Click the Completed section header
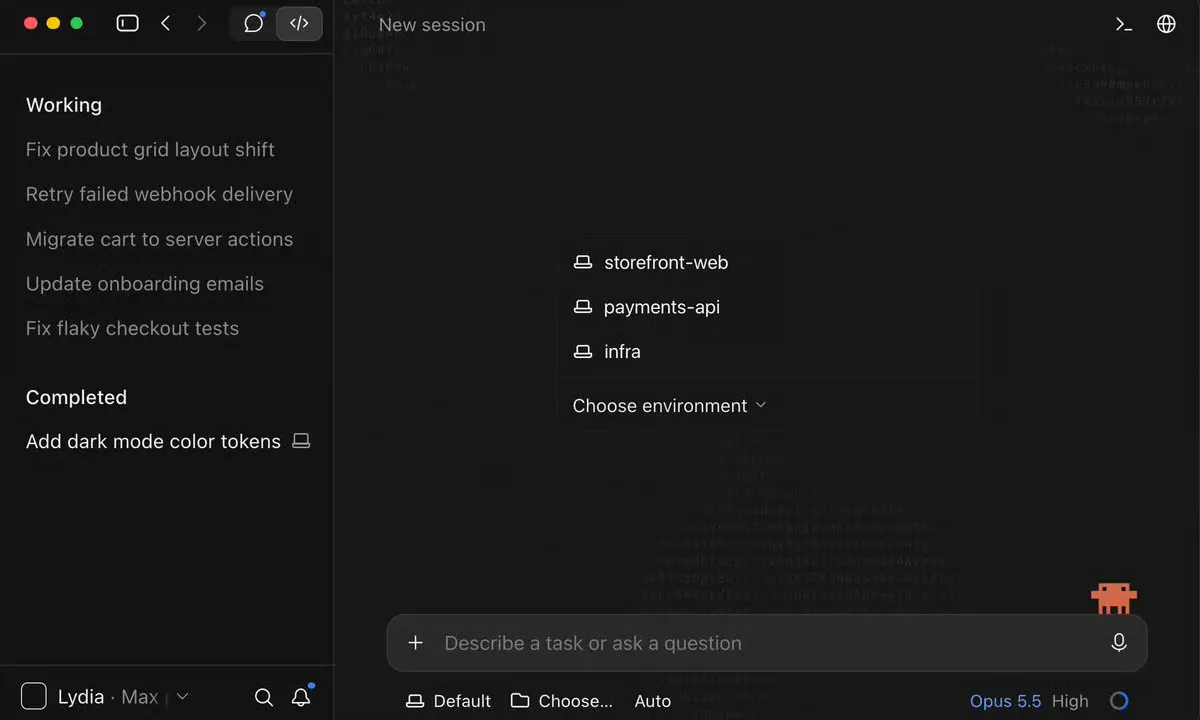 click(76, 397)
